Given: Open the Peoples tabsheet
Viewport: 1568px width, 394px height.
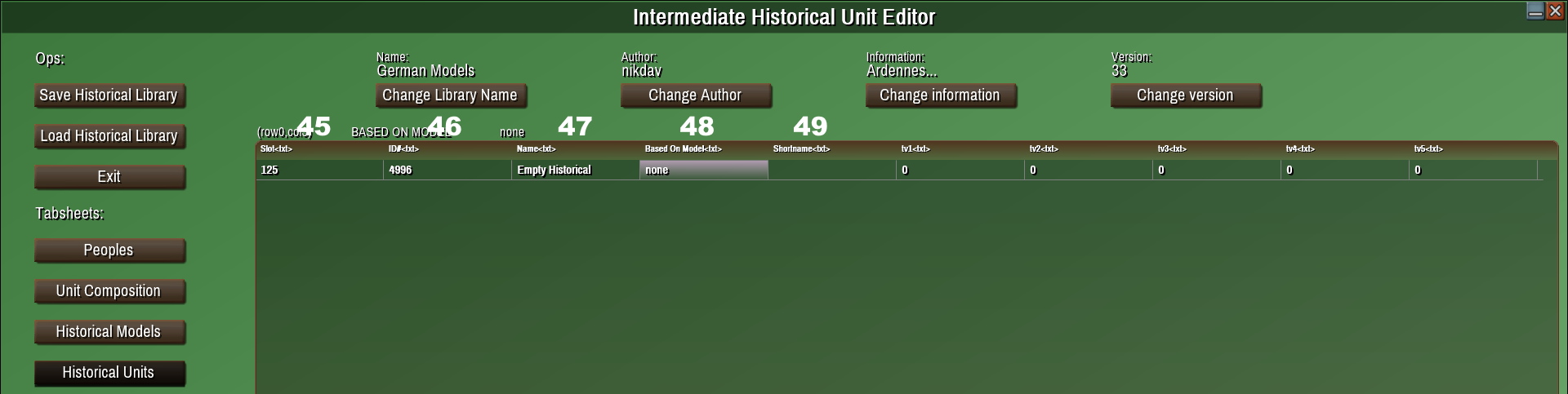Looking at the screenshot, I should [x=109, y=250].
